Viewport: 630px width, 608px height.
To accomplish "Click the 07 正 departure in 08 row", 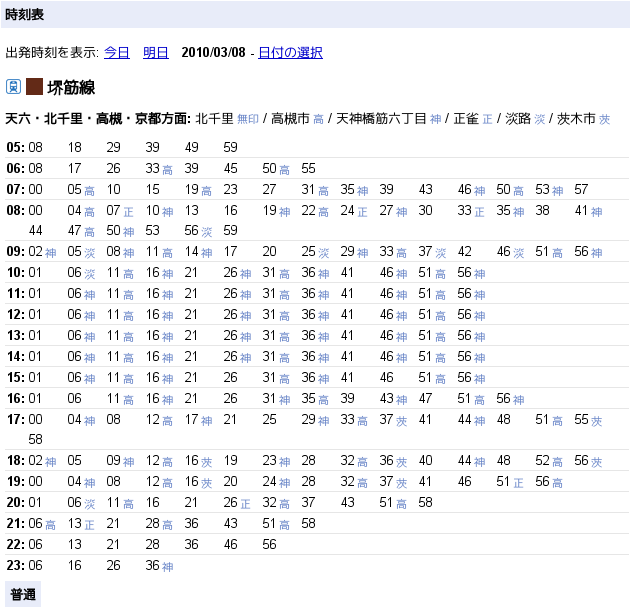I will click(120, 211).
